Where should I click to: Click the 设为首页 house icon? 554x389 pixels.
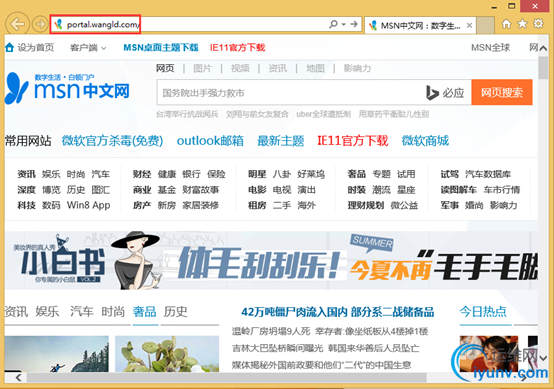(x=9, y=47)
